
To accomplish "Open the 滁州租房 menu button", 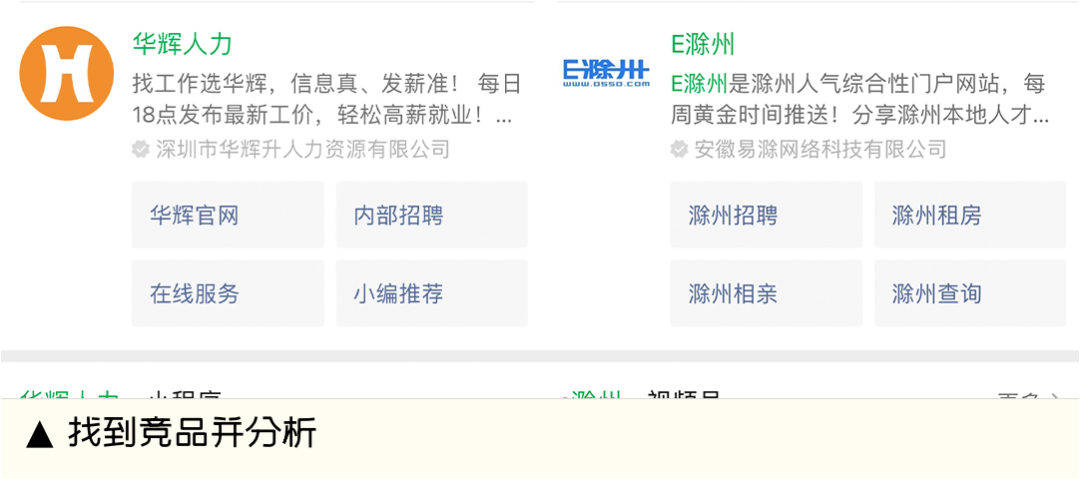I will pos(970,215).
